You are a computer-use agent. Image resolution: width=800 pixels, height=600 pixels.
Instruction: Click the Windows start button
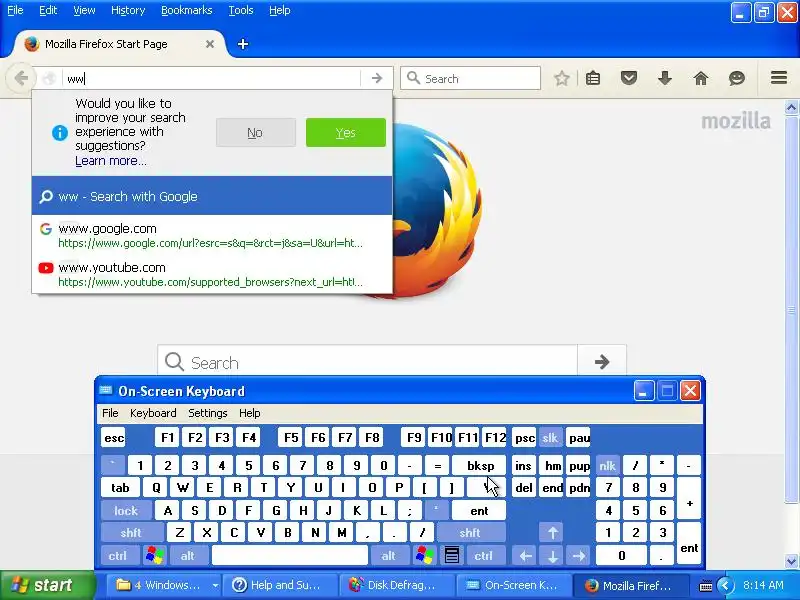[48, 585]
